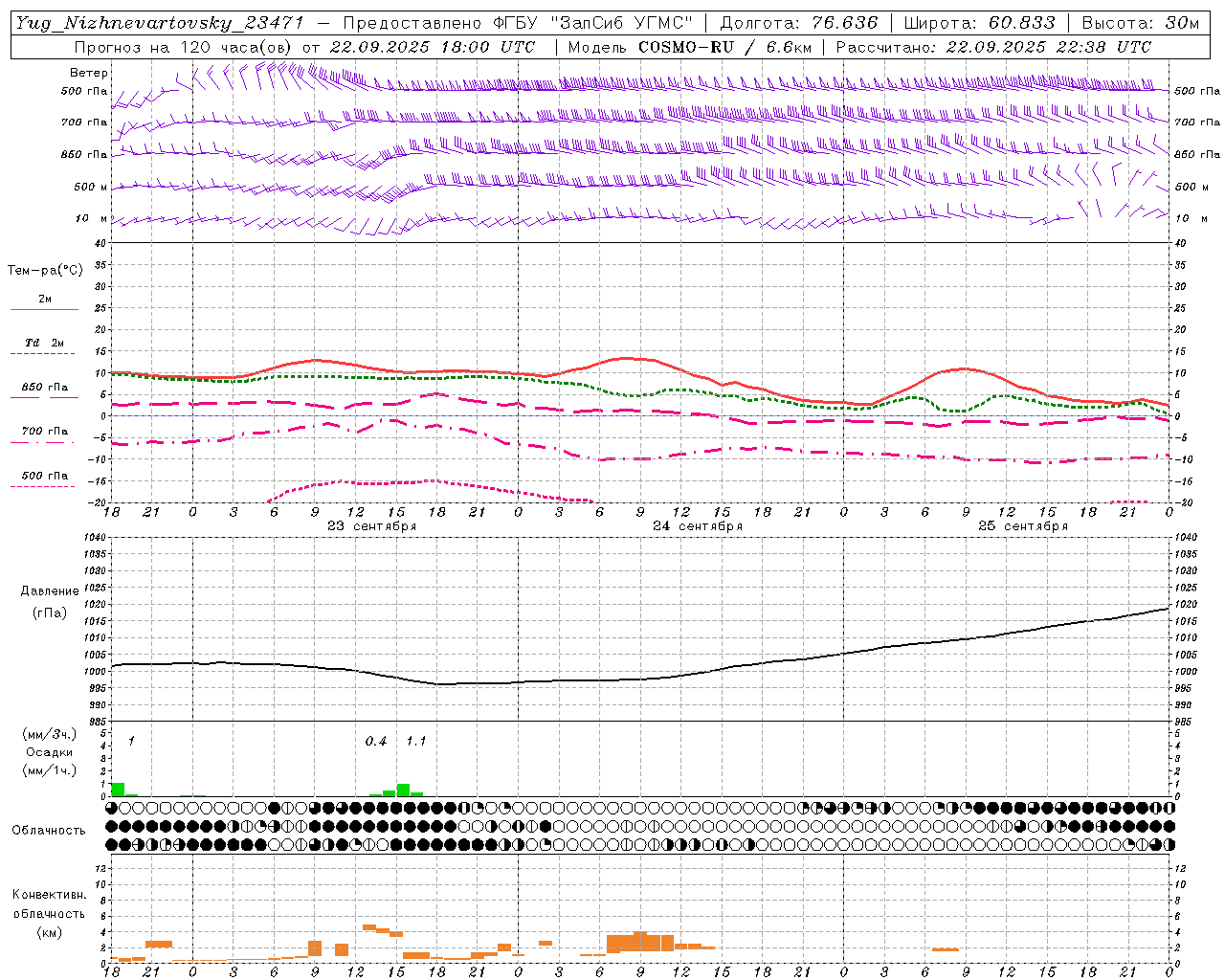
Task: Click the elevation text Высота: 30м
Action: tap(1140, 23)
